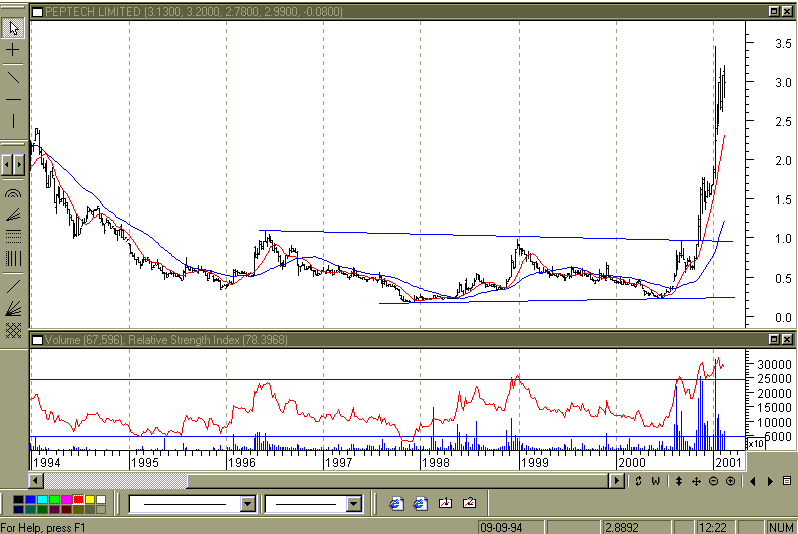Choose the Fibonacci retracement horizontal lines tool
This screenshot has width=798, height=534.
(13, 236)
